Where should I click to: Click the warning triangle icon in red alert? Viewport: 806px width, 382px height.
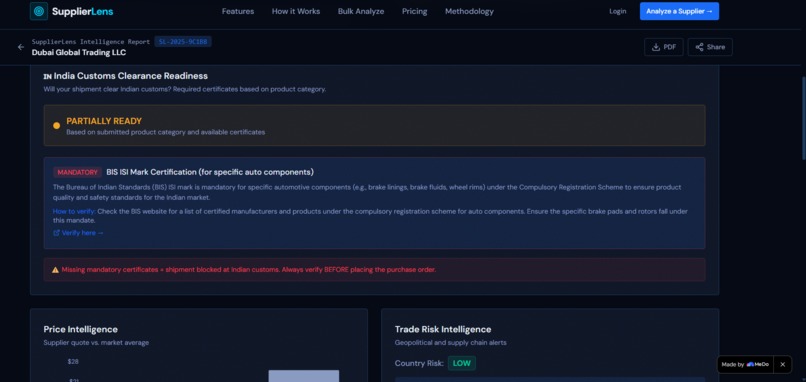pos(56,269)
